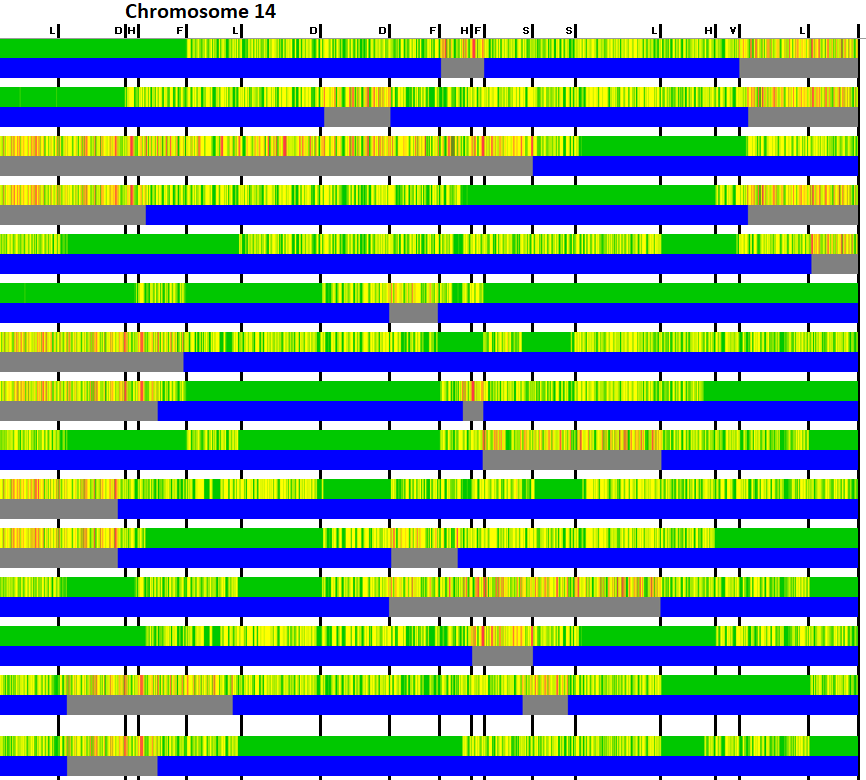
Task: Click the solid green block in top row
Action: 92,48
